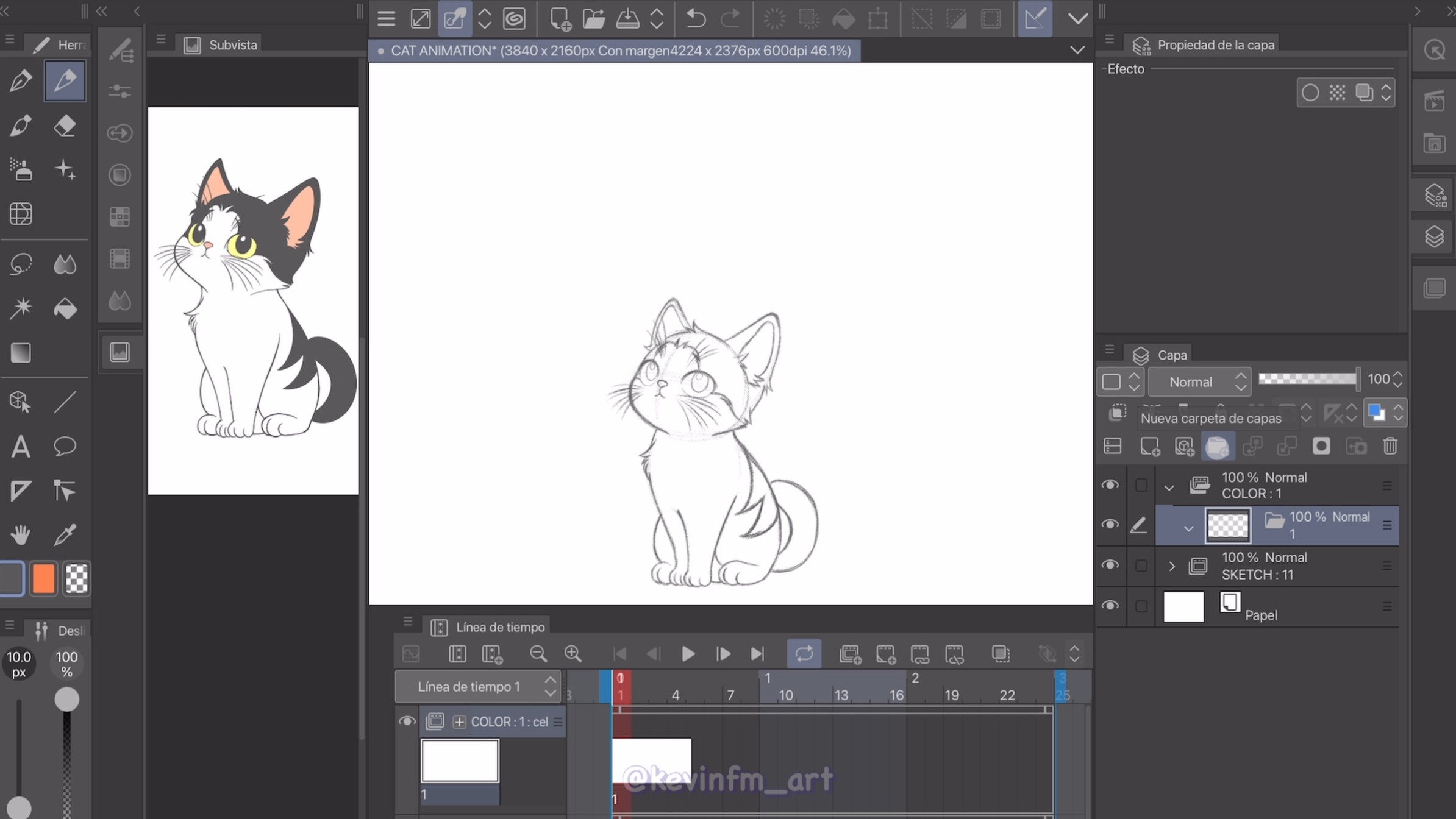This screenshot has height=819, width=1456.
Task: Click frame 10 on timeline ruler
Action: tap(785, 695)
